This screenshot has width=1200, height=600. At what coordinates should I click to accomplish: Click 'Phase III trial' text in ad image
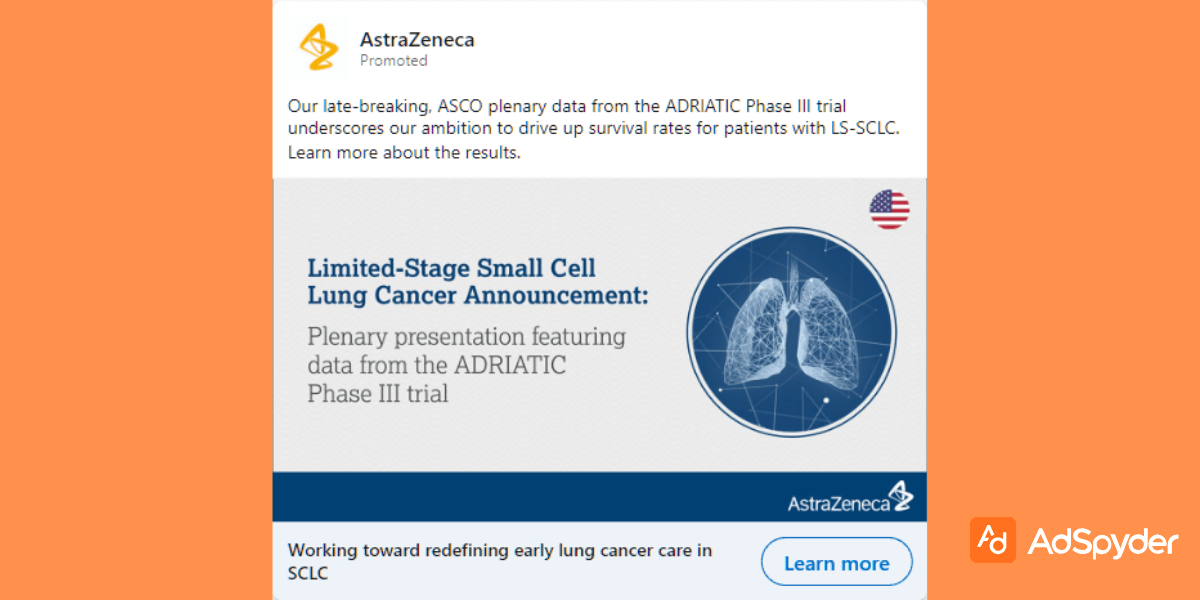(x=378, y=393)
